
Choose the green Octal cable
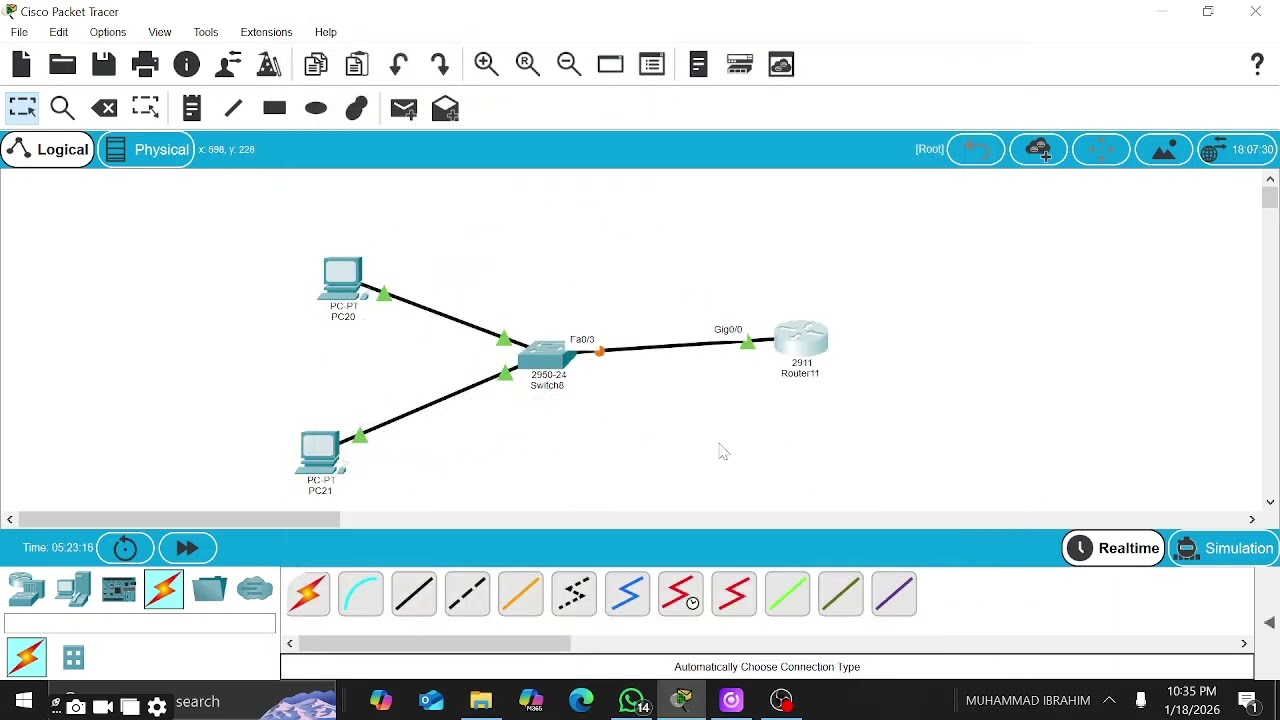tap(788, 594)
